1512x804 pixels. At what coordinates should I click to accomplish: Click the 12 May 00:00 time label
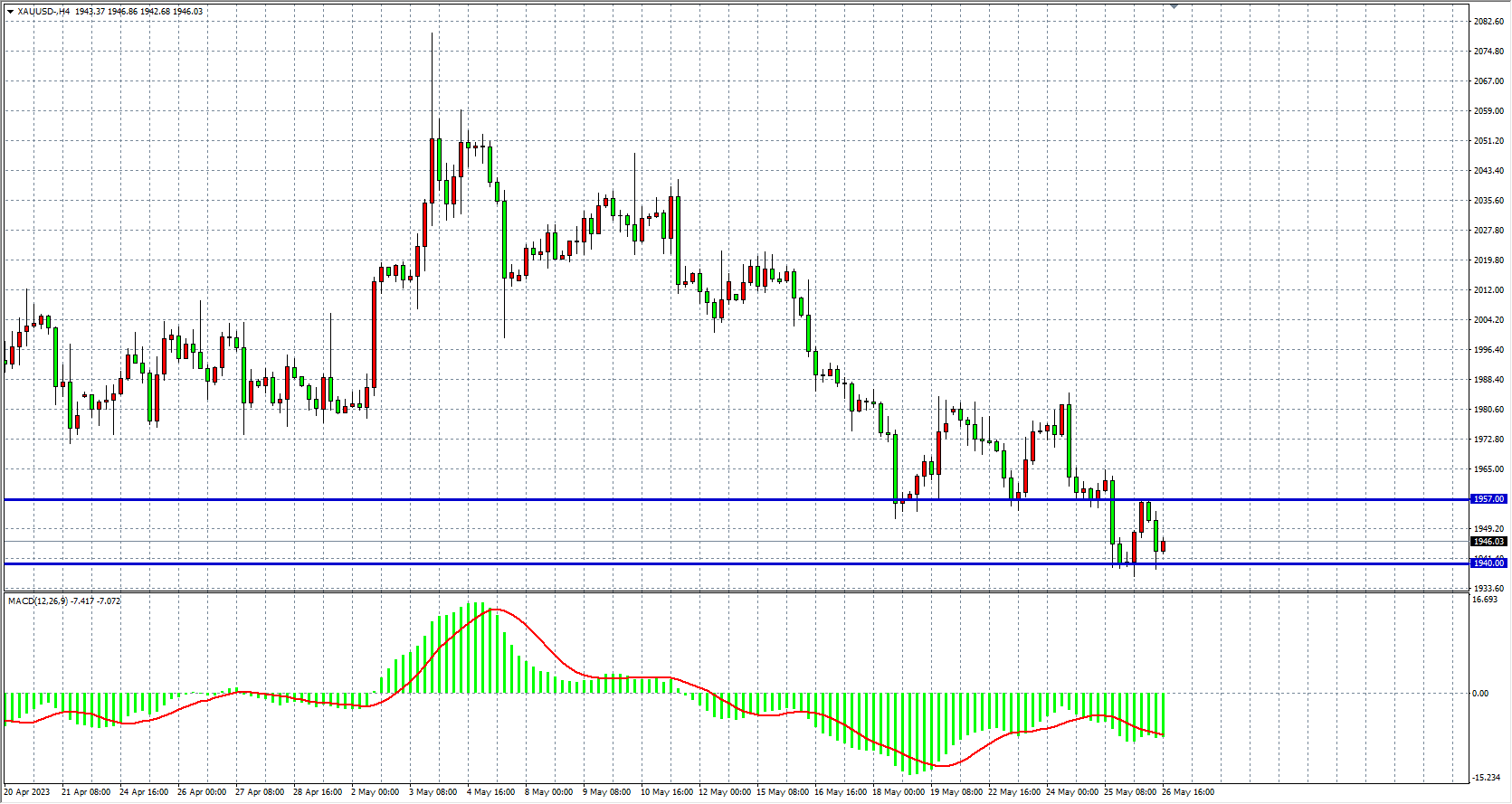(724, 792)
